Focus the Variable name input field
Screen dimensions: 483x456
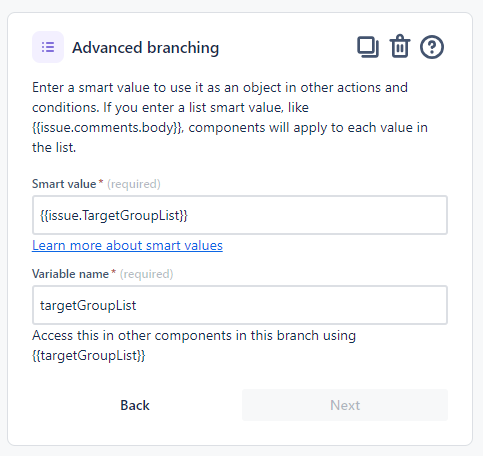click(240, 305)
